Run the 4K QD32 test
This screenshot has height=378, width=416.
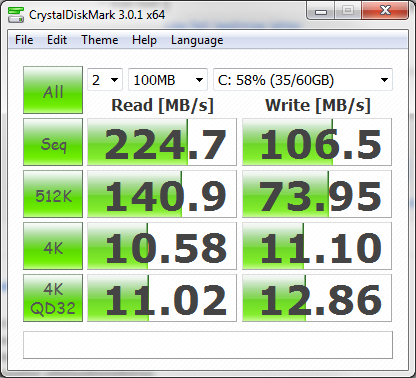(x=53, y=298)
